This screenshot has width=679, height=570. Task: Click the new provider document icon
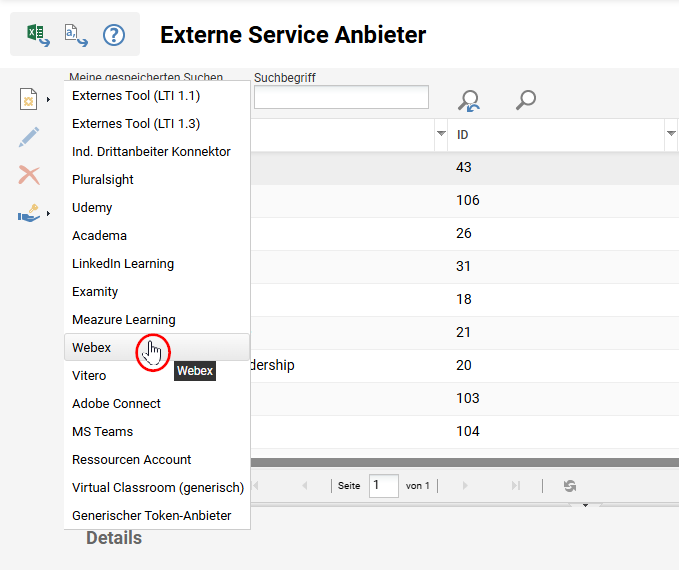point(29,99)
